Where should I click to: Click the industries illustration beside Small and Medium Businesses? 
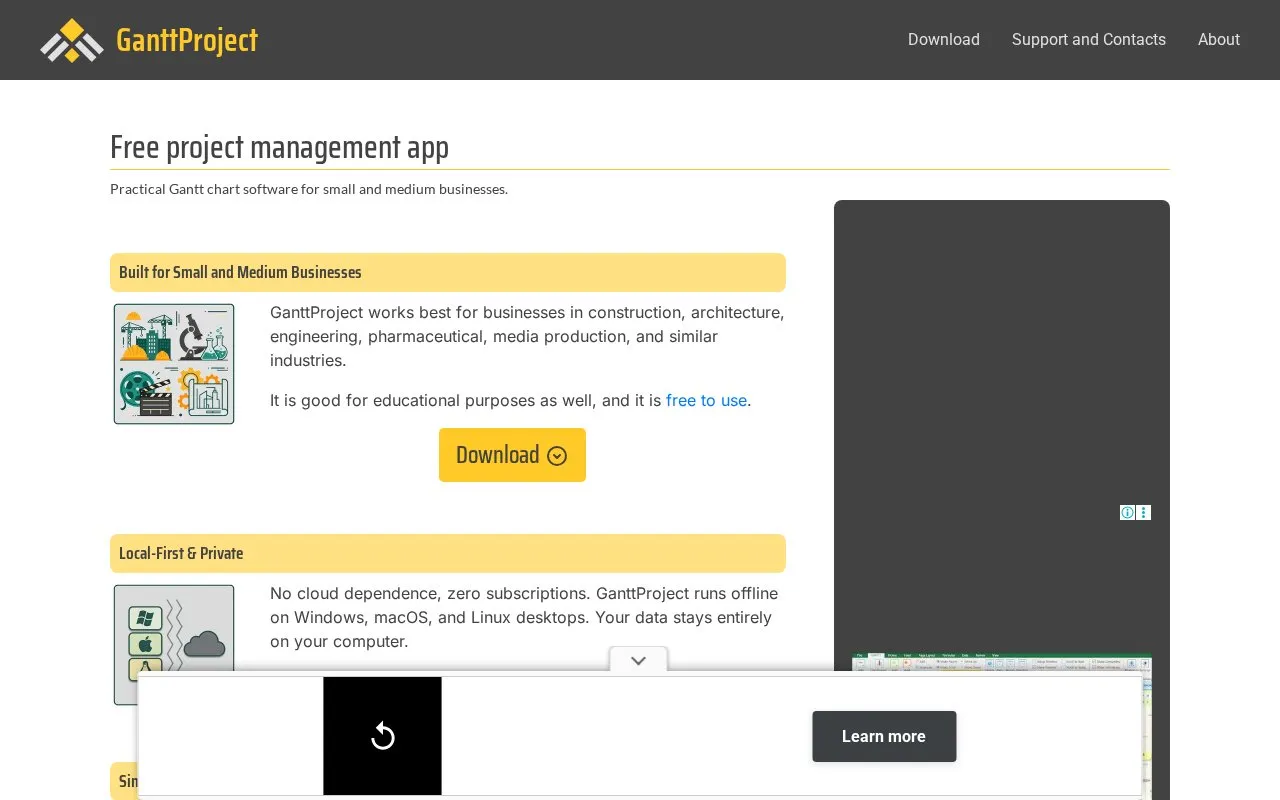(174, 364)
